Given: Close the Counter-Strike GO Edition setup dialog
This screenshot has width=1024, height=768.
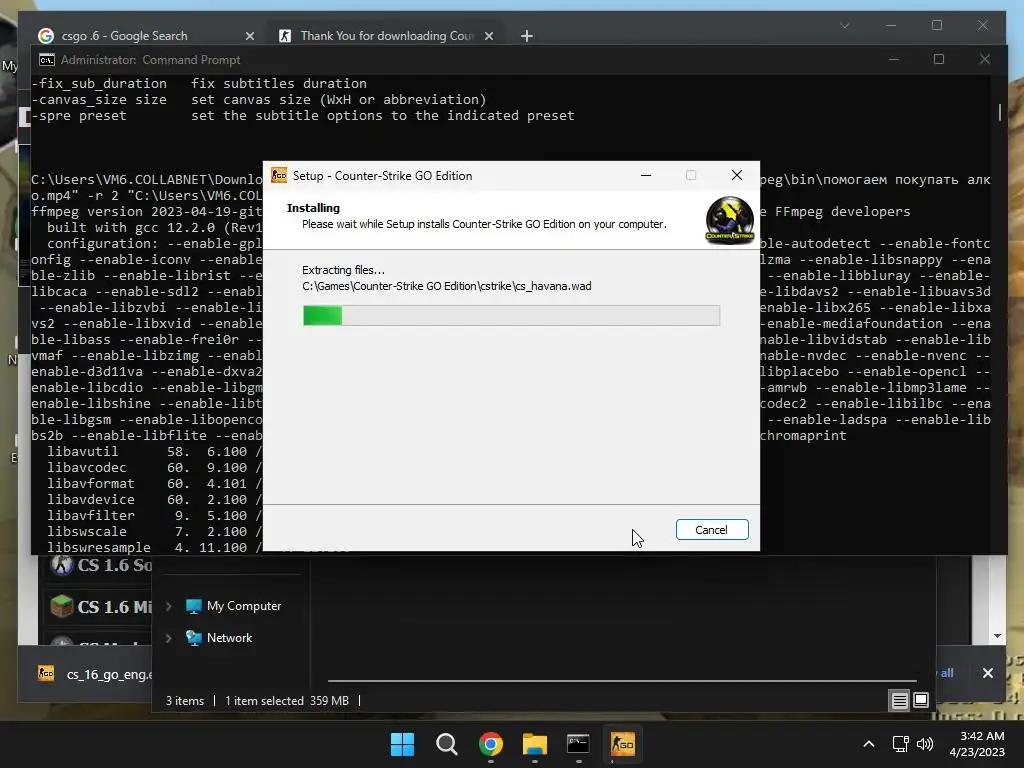Looking at the screenshot, I should click(x=737, y=175).
